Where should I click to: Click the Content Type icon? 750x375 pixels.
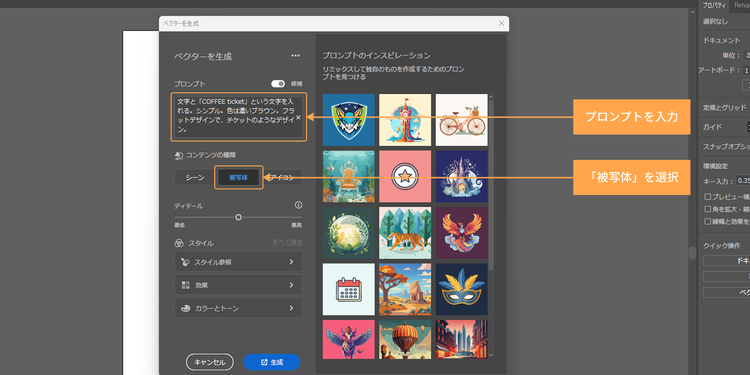click(179, 155)
